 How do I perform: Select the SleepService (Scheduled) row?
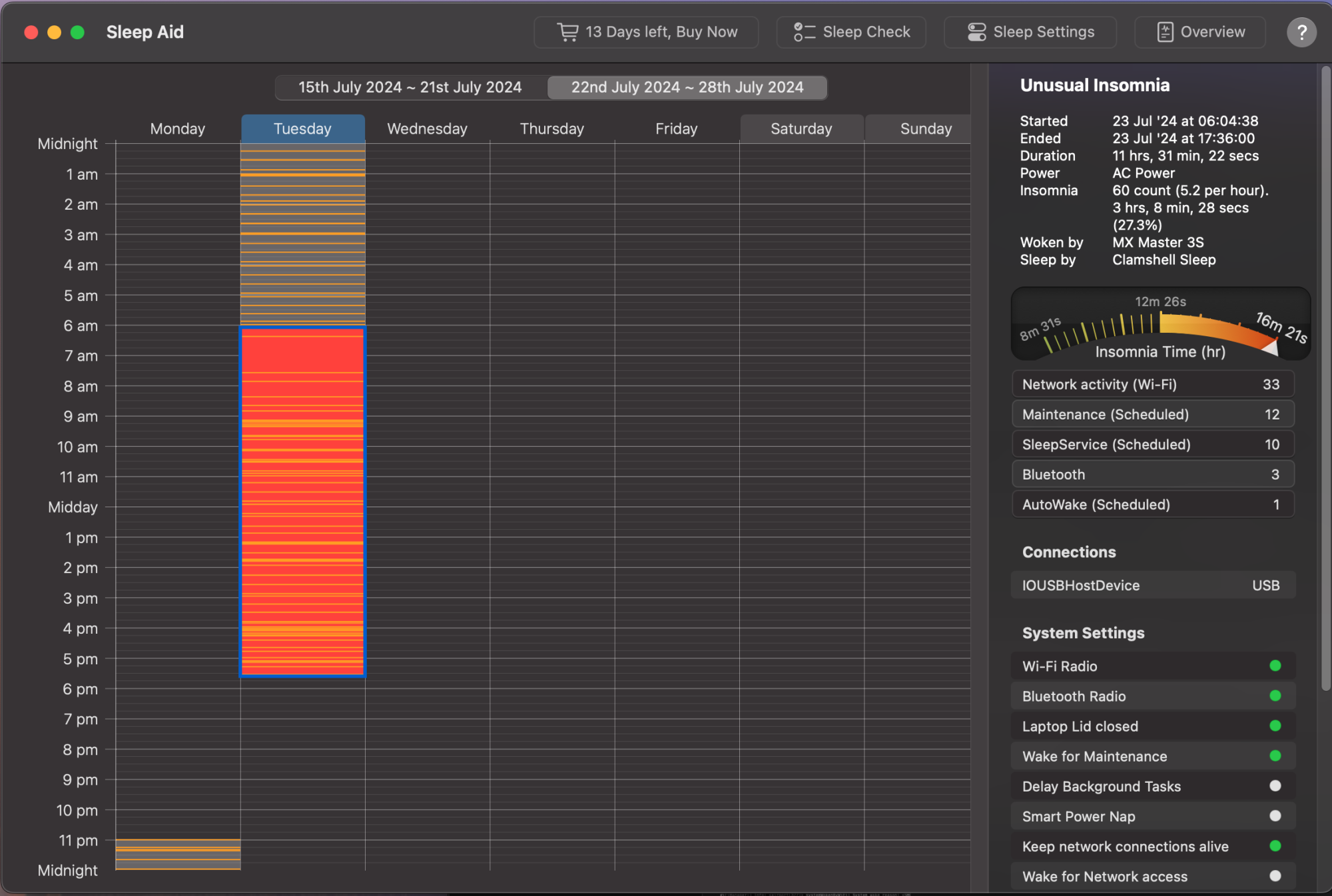1152,444
